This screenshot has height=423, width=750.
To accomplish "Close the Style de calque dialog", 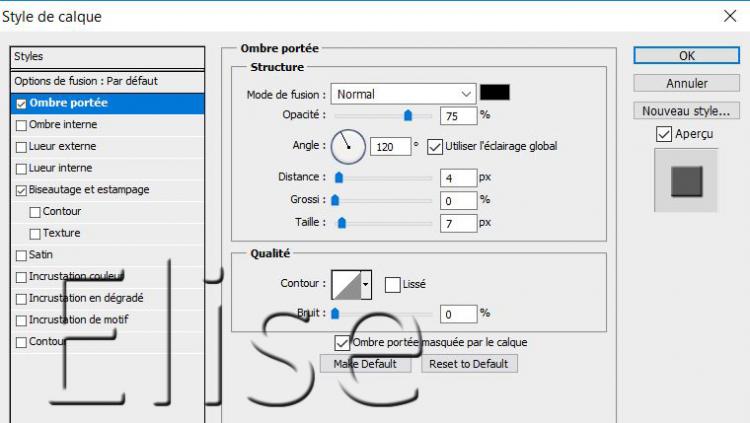I will pyautogui.click(x=729, y=16).
